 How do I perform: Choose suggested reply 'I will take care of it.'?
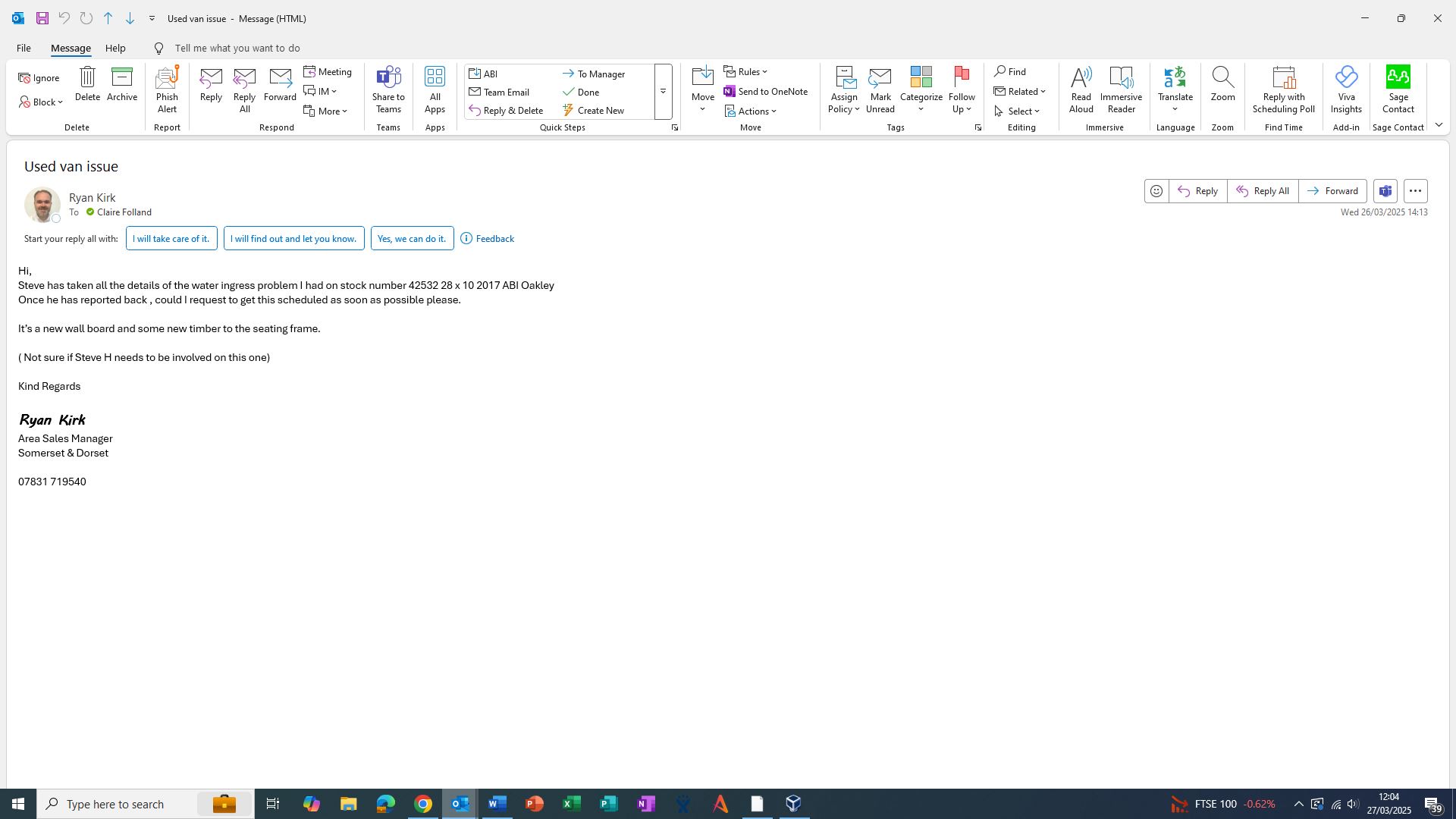click(171, 239)
